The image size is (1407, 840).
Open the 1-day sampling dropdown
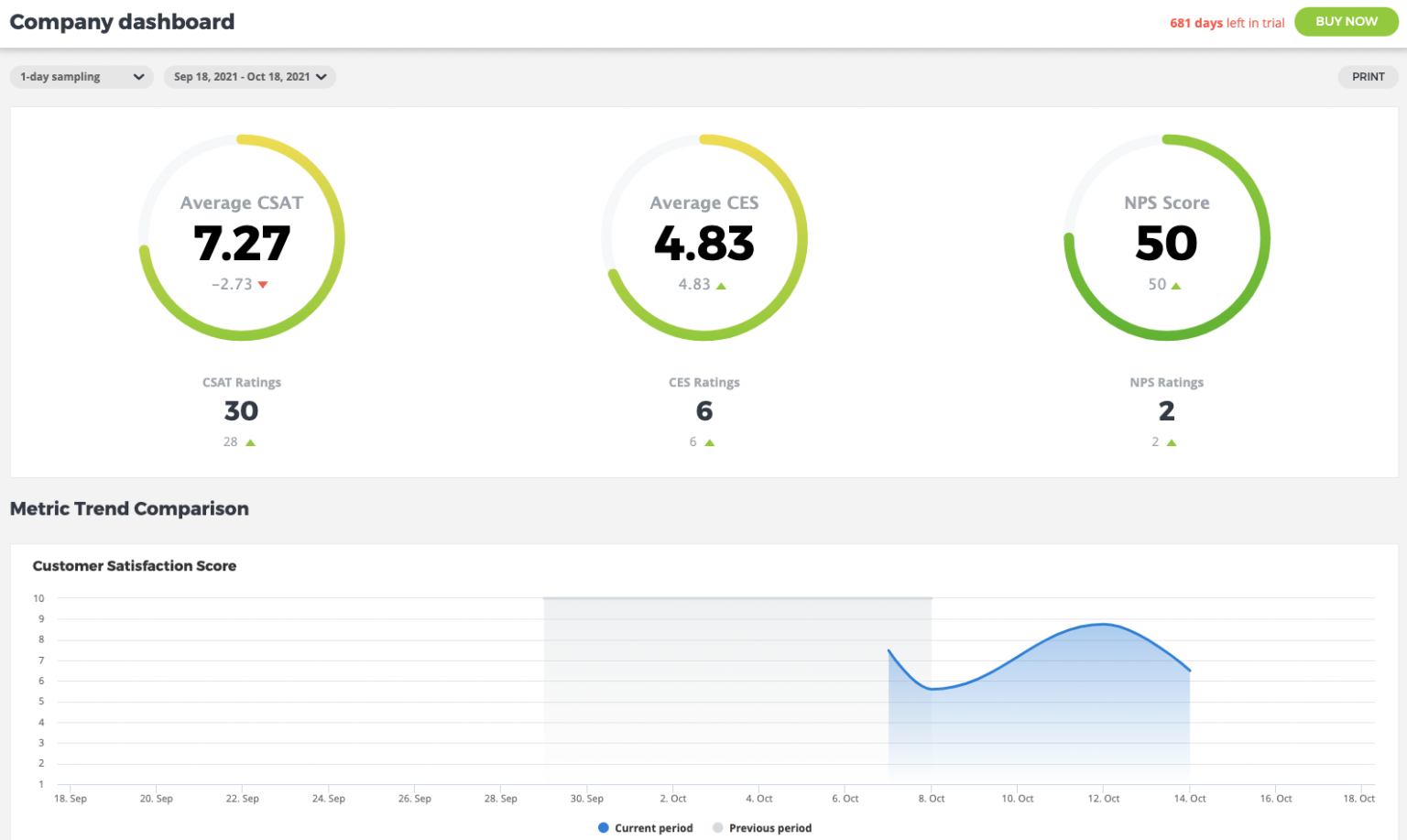[x=81, y=77]
